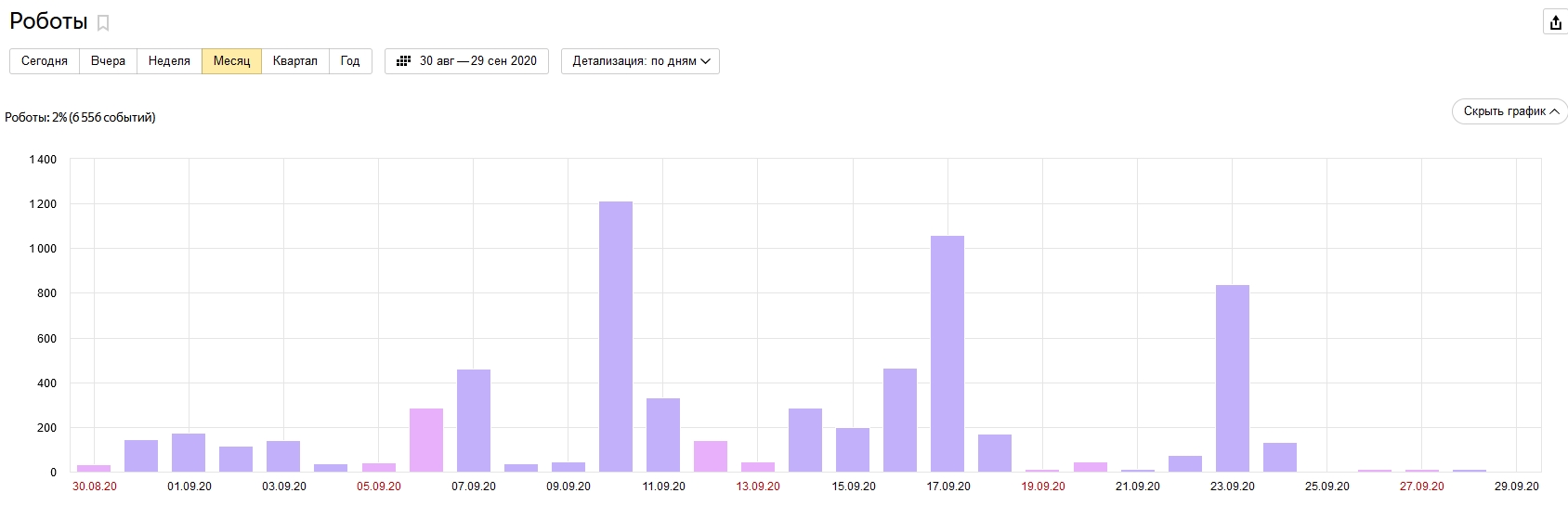Viewport: 1568px width, 532px height.
Task: Click the export icon in the top-right corner
Action: pyautogui.click(x=1556, y=22)
